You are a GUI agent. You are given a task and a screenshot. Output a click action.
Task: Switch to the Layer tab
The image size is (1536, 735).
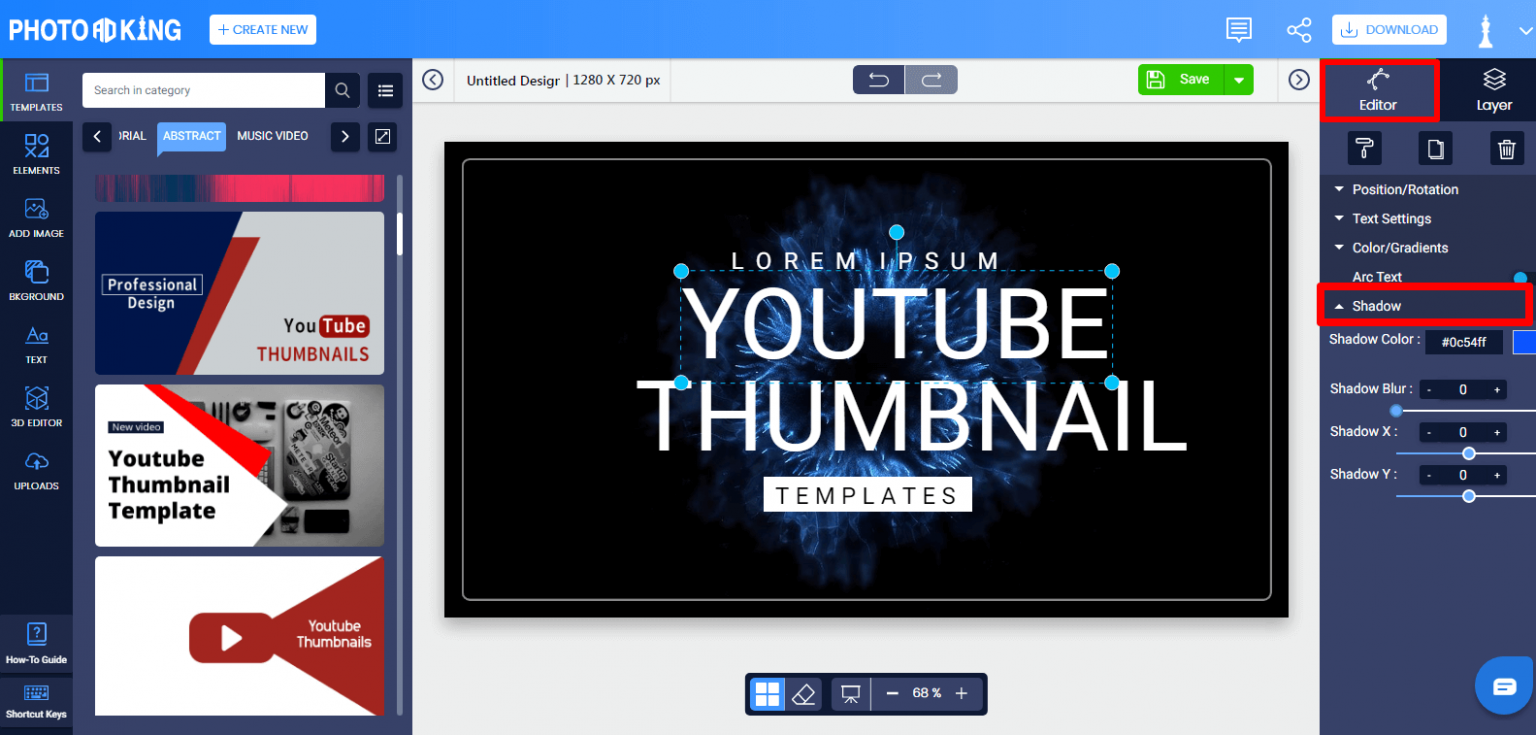(x=1492, y=90)
